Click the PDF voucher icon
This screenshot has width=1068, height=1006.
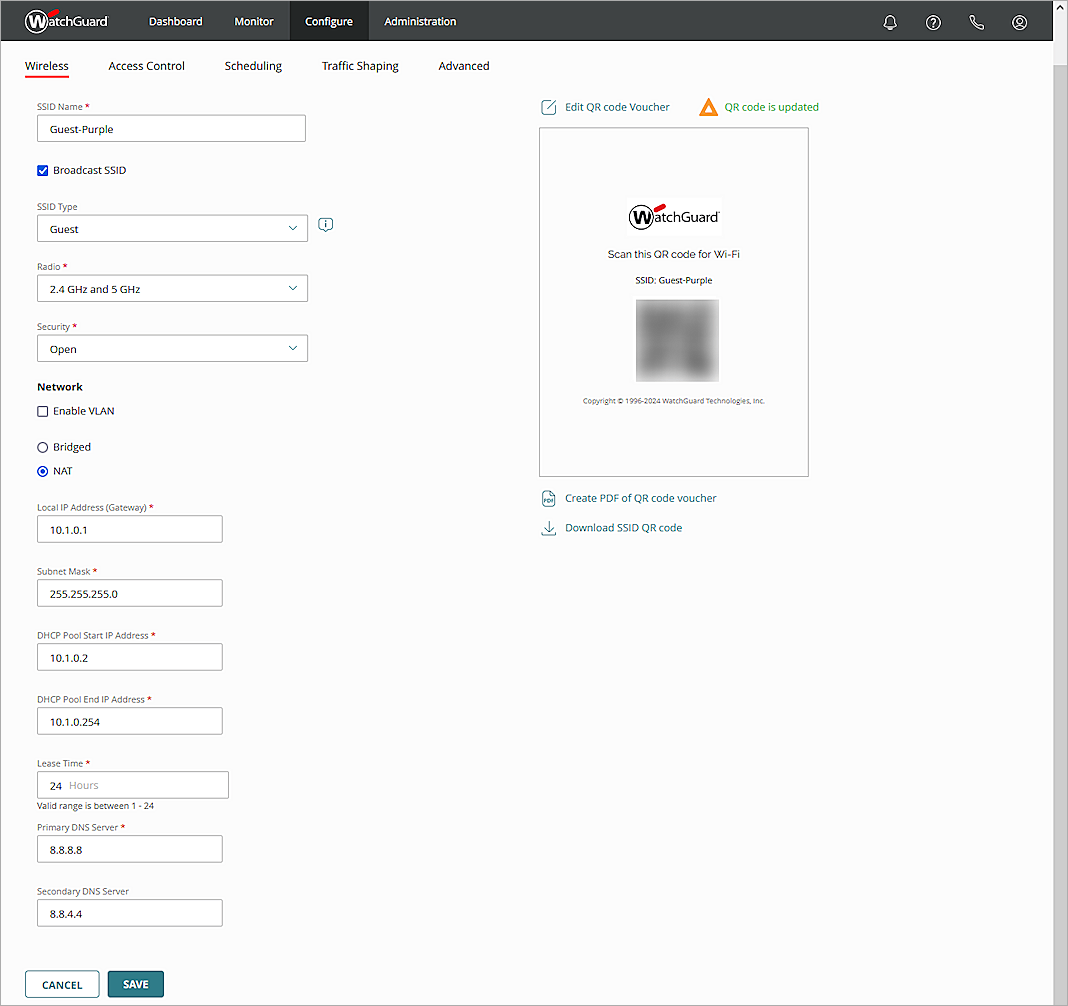[549, 498]
